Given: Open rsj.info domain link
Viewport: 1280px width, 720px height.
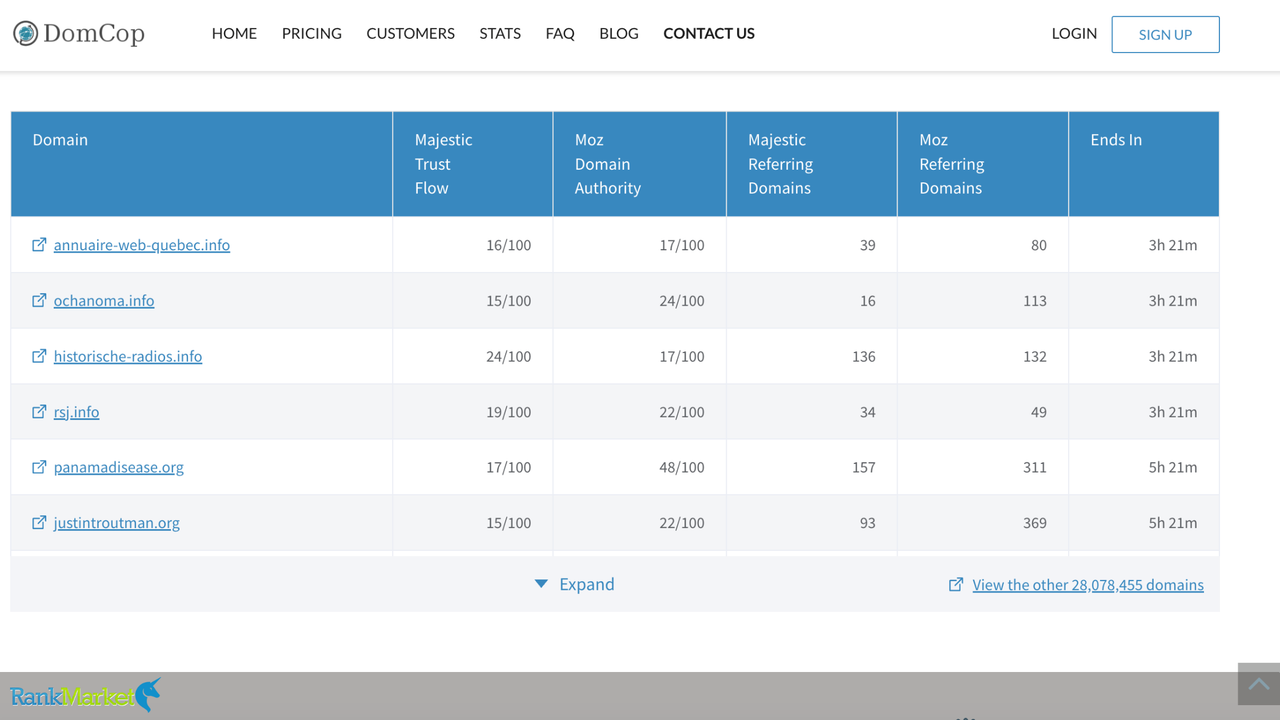Looking at the screenshot, I should 77,412.
